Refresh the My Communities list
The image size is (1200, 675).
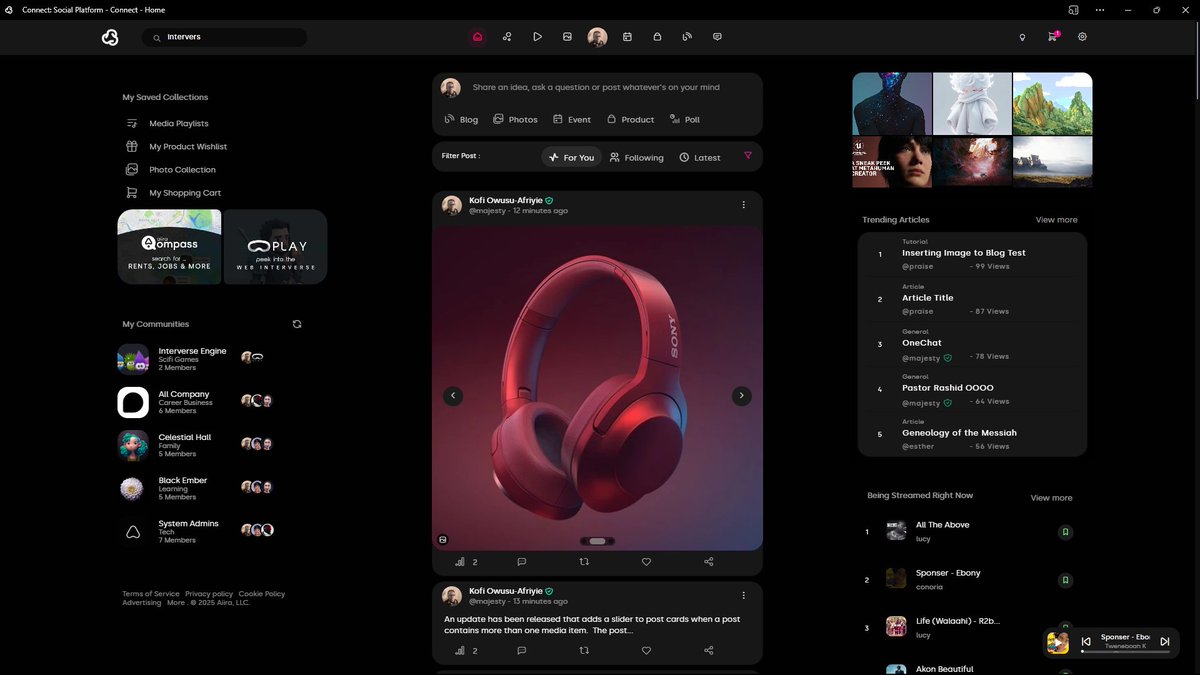[297, 324]
